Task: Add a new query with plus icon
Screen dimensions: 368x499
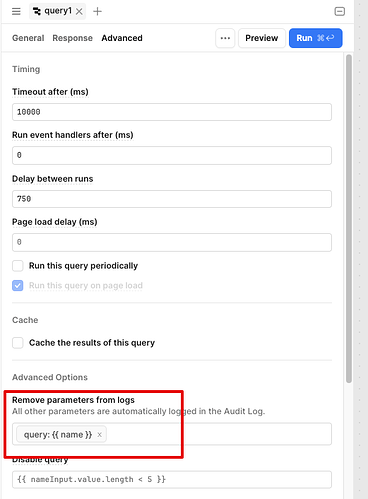Action: click(x=97, y=12)
